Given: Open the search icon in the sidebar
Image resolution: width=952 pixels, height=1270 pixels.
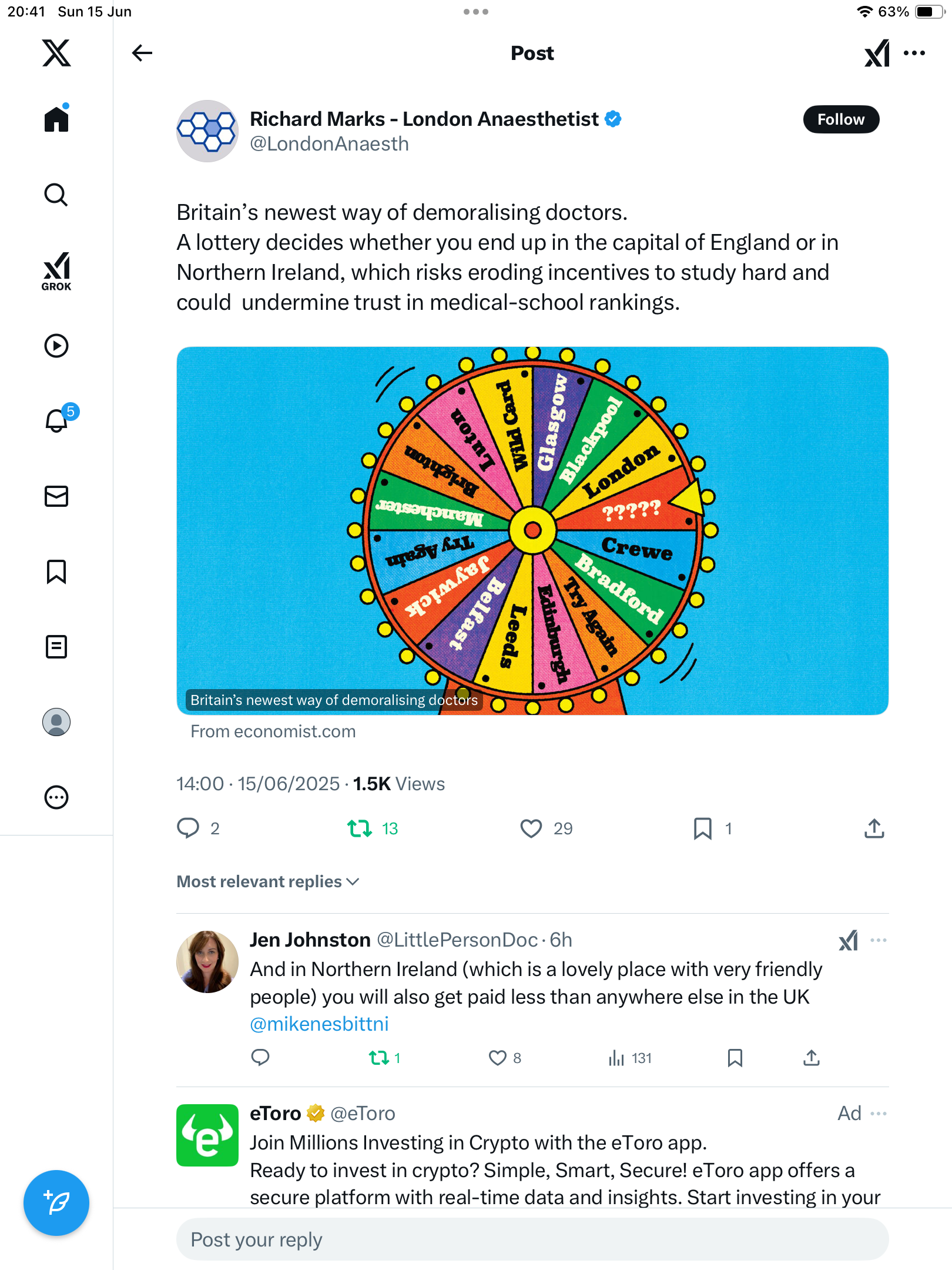Looking at the screenshot, I should [56, 195].
